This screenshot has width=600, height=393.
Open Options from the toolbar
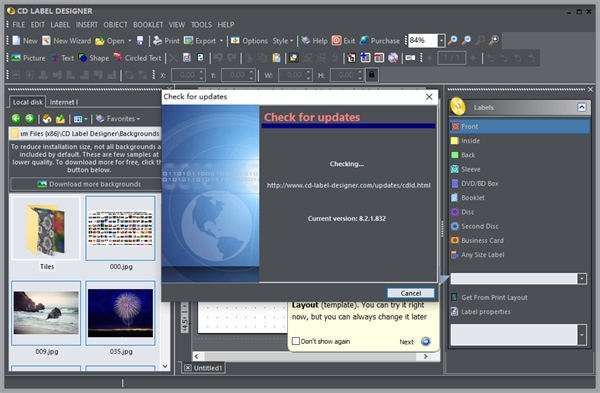[249, 41]
